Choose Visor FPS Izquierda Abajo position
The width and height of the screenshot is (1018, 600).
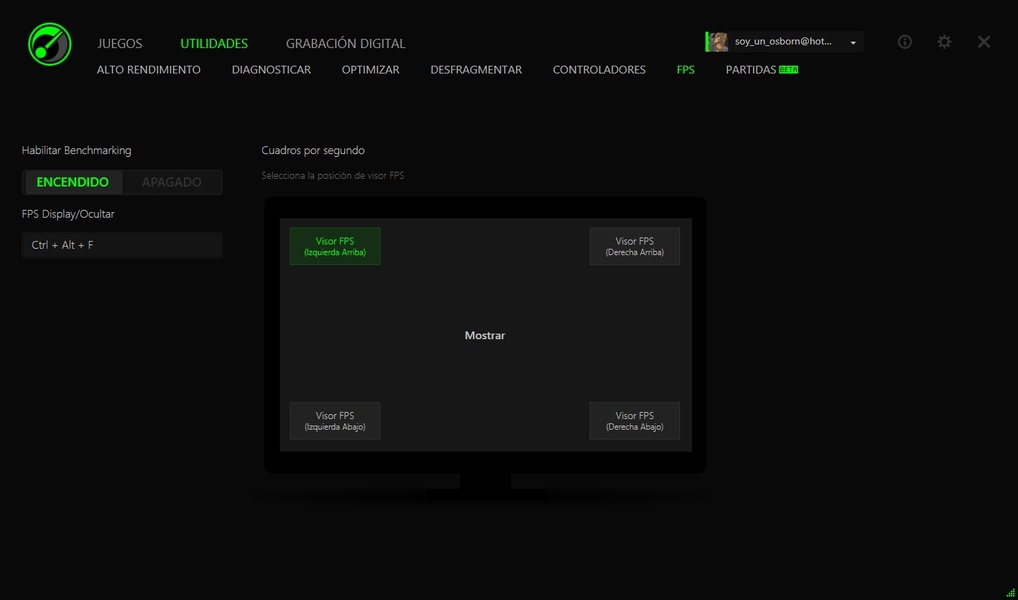point(335,421)
